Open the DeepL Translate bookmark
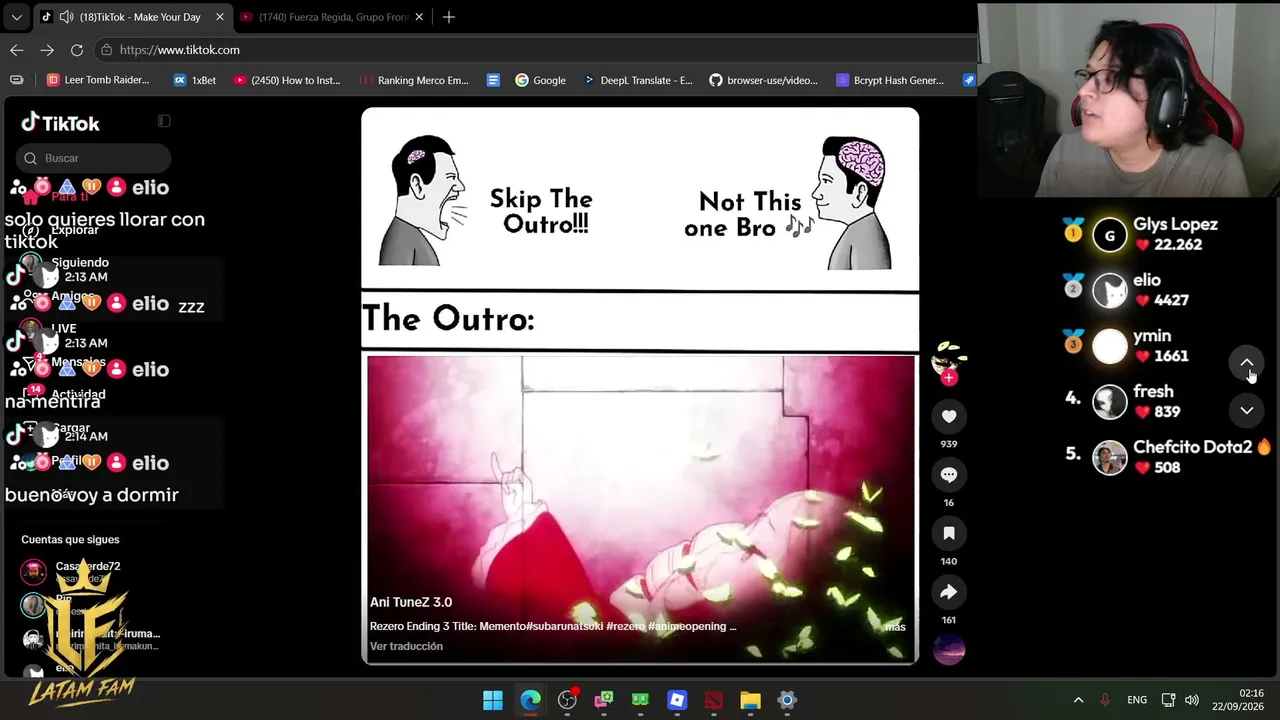This screenshot has width=1280, height=720. tap(637, 80)
